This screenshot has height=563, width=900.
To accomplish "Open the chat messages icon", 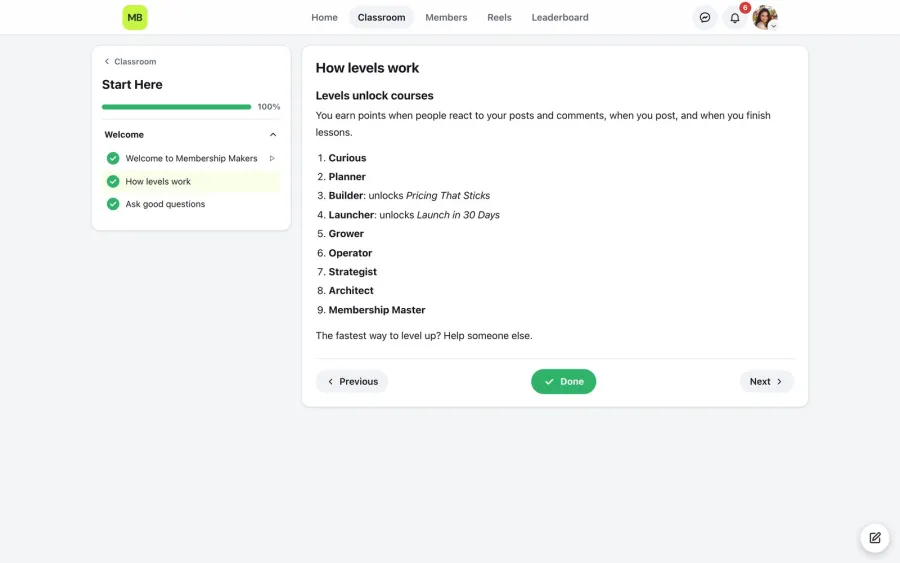I will click(x=705, y=17).
